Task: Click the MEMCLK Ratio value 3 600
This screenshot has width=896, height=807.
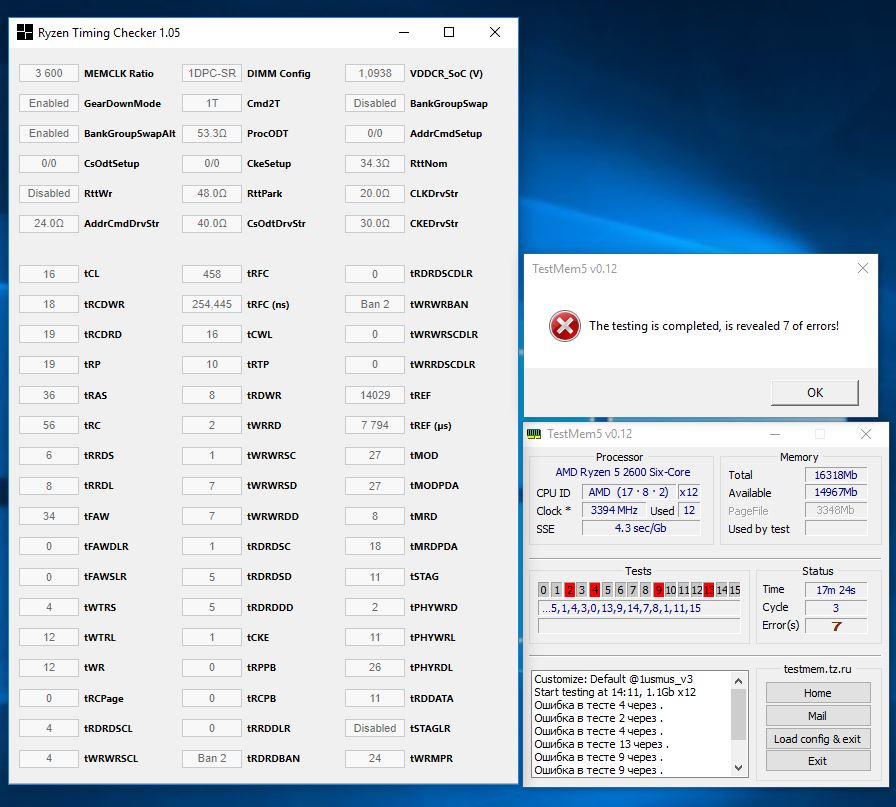Action: pyautogui.click(x=49, y=73)
